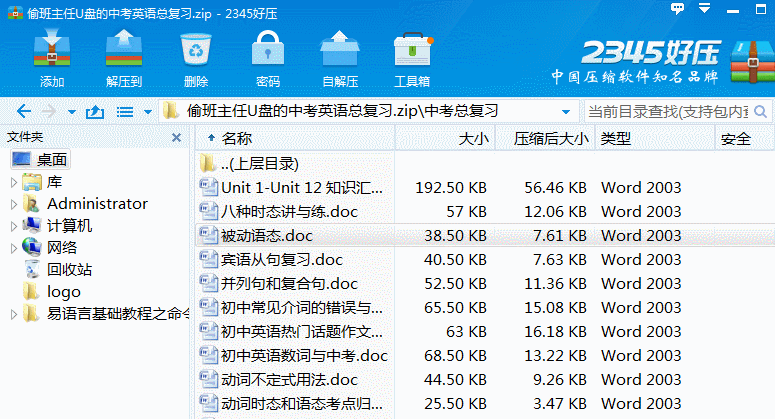The height and width of the screenshot is (419, 775).
Task: Go back with the left arrow button
Action: pyautogui.click(x=24, y=111)
